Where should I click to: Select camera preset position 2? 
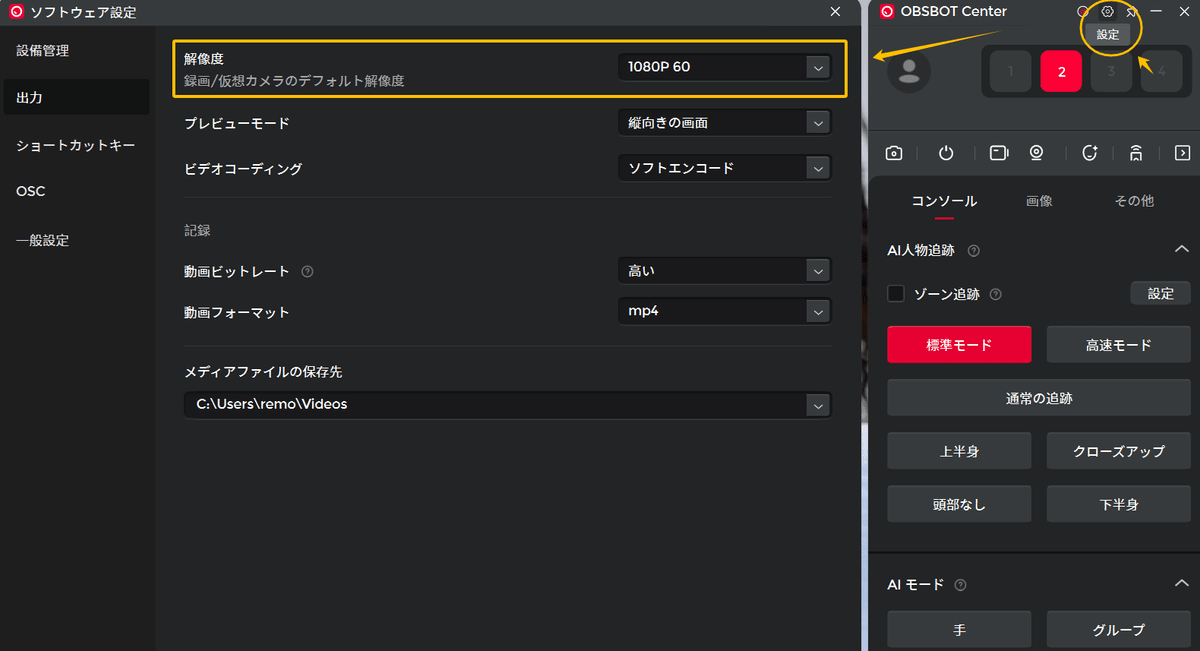1061,71
